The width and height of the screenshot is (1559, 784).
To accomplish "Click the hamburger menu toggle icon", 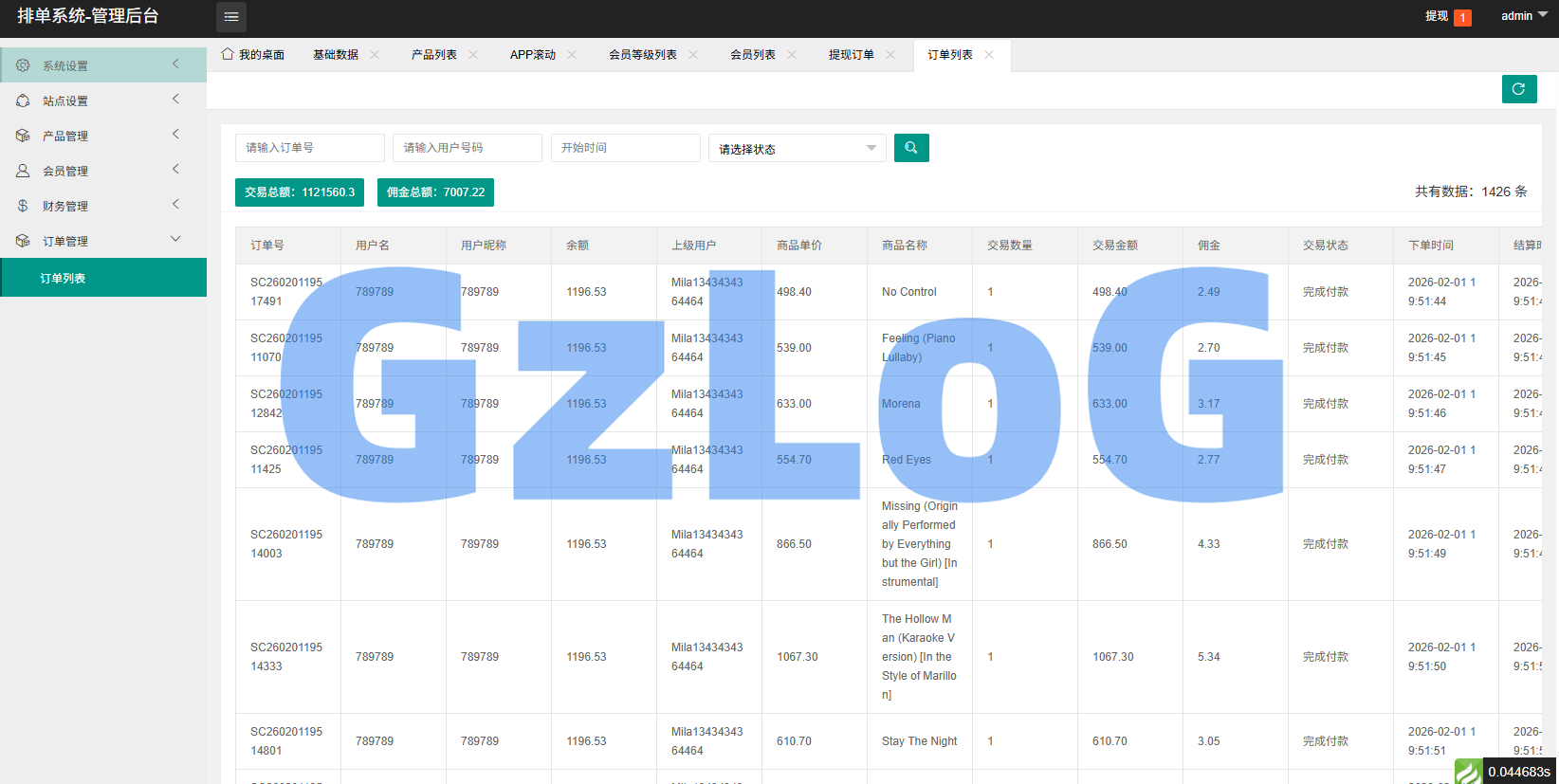I will 231,17.
